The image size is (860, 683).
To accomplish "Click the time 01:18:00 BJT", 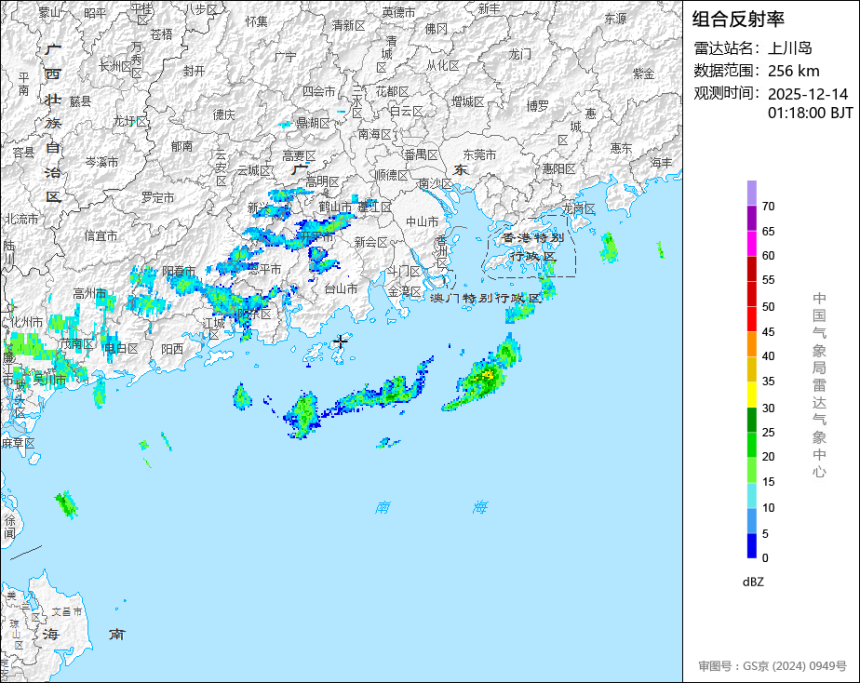I will 810,113.
